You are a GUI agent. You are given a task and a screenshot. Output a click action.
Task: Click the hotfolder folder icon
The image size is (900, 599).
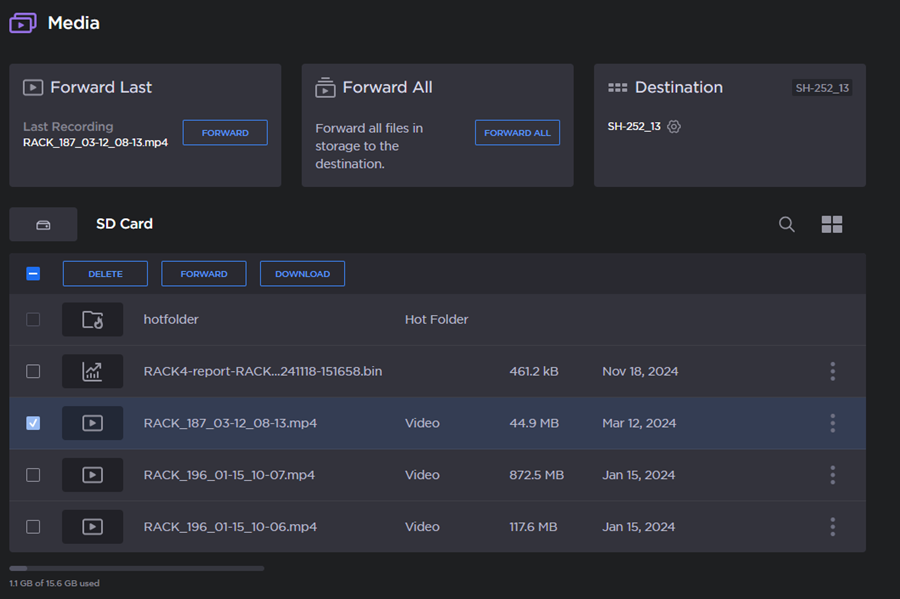coord(92,320)
